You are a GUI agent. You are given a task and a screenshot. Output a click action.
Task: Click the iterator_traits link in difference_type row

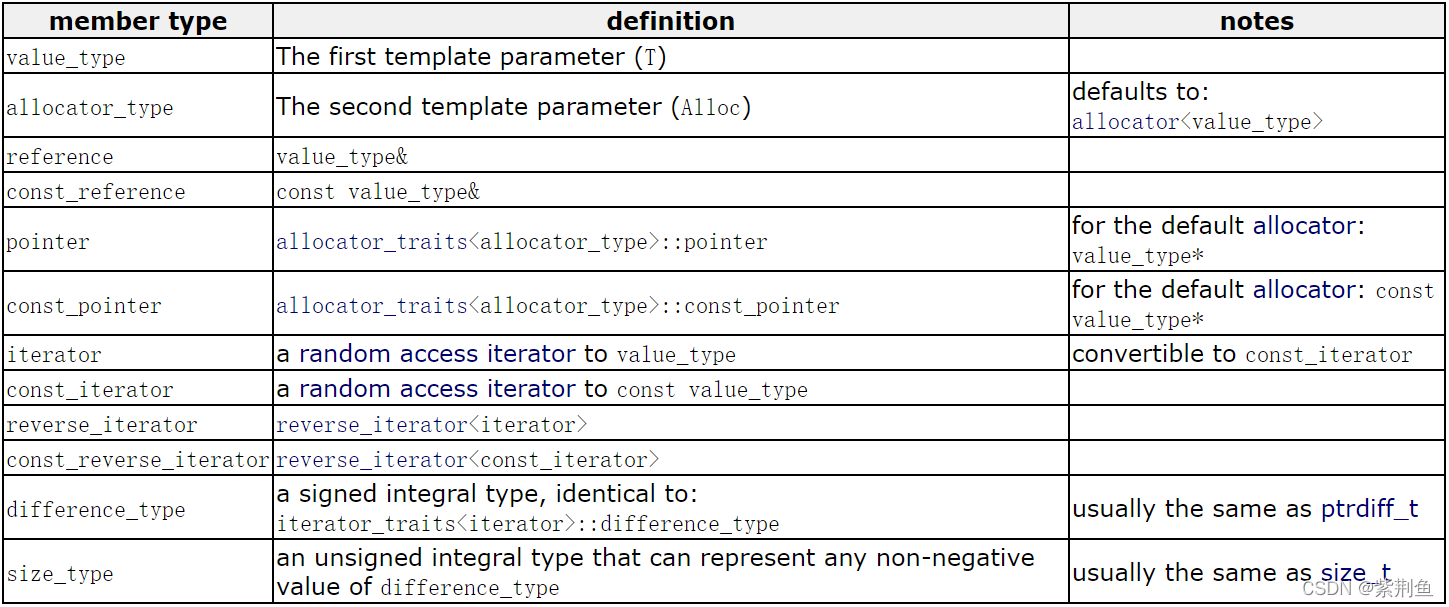click(x=372, y=524)
